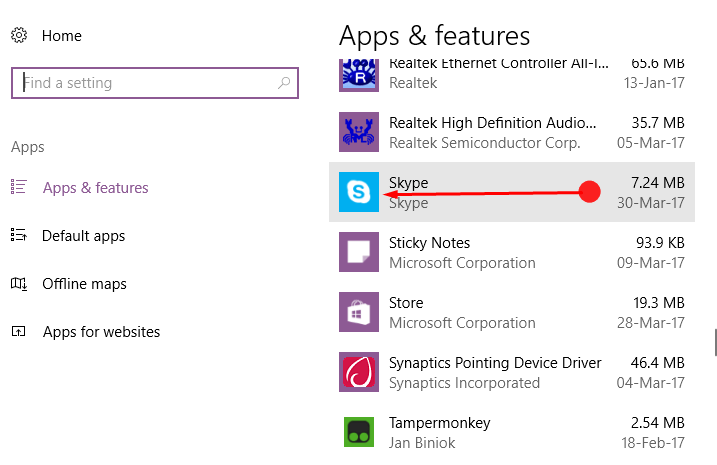This screenshot has width=717, height=465.
Task: Click the 09-Mar-17 install date
Action: 651,263
